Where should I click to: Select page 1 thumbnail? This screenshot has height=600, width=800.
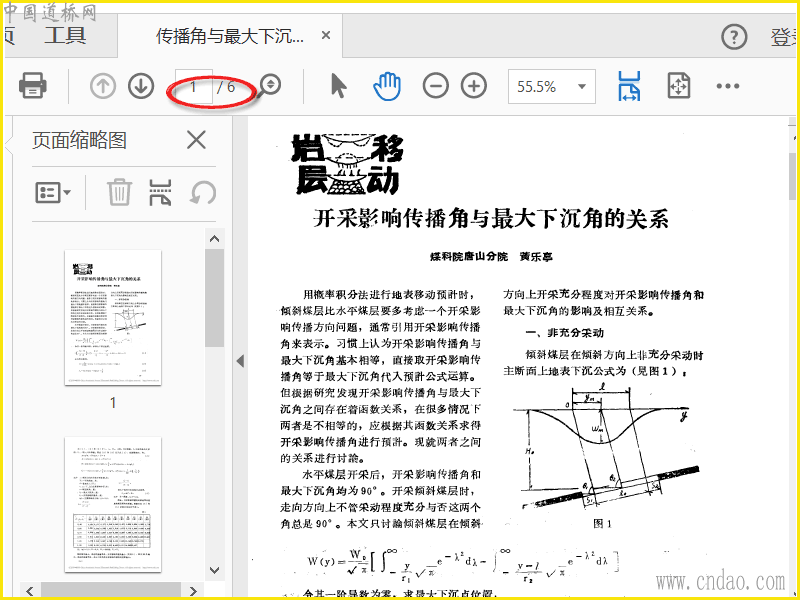pyautogui.click(x=113, y=317)
